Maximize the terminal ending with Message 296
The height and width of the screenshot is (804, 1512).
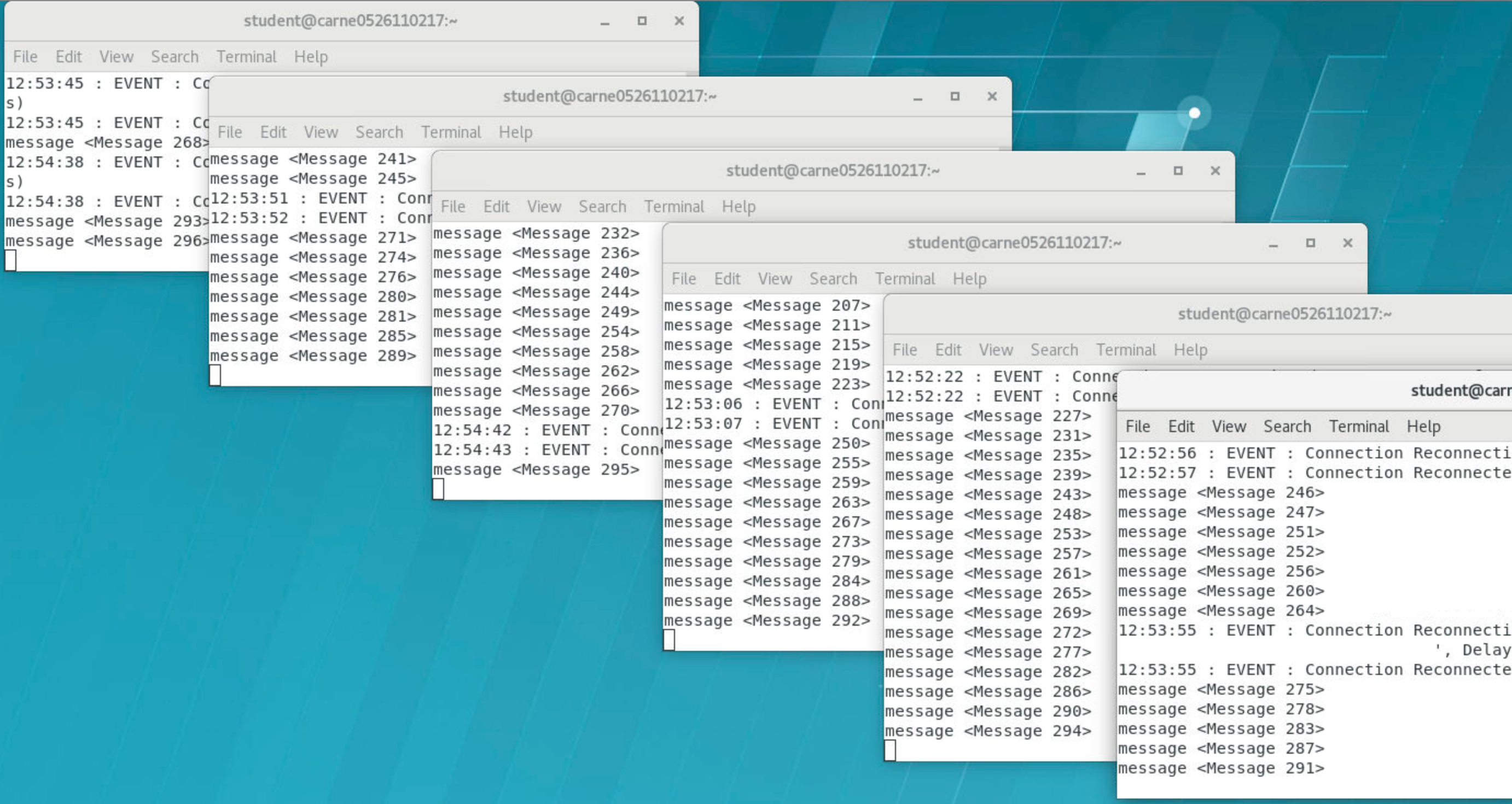[x=642, y=21]
